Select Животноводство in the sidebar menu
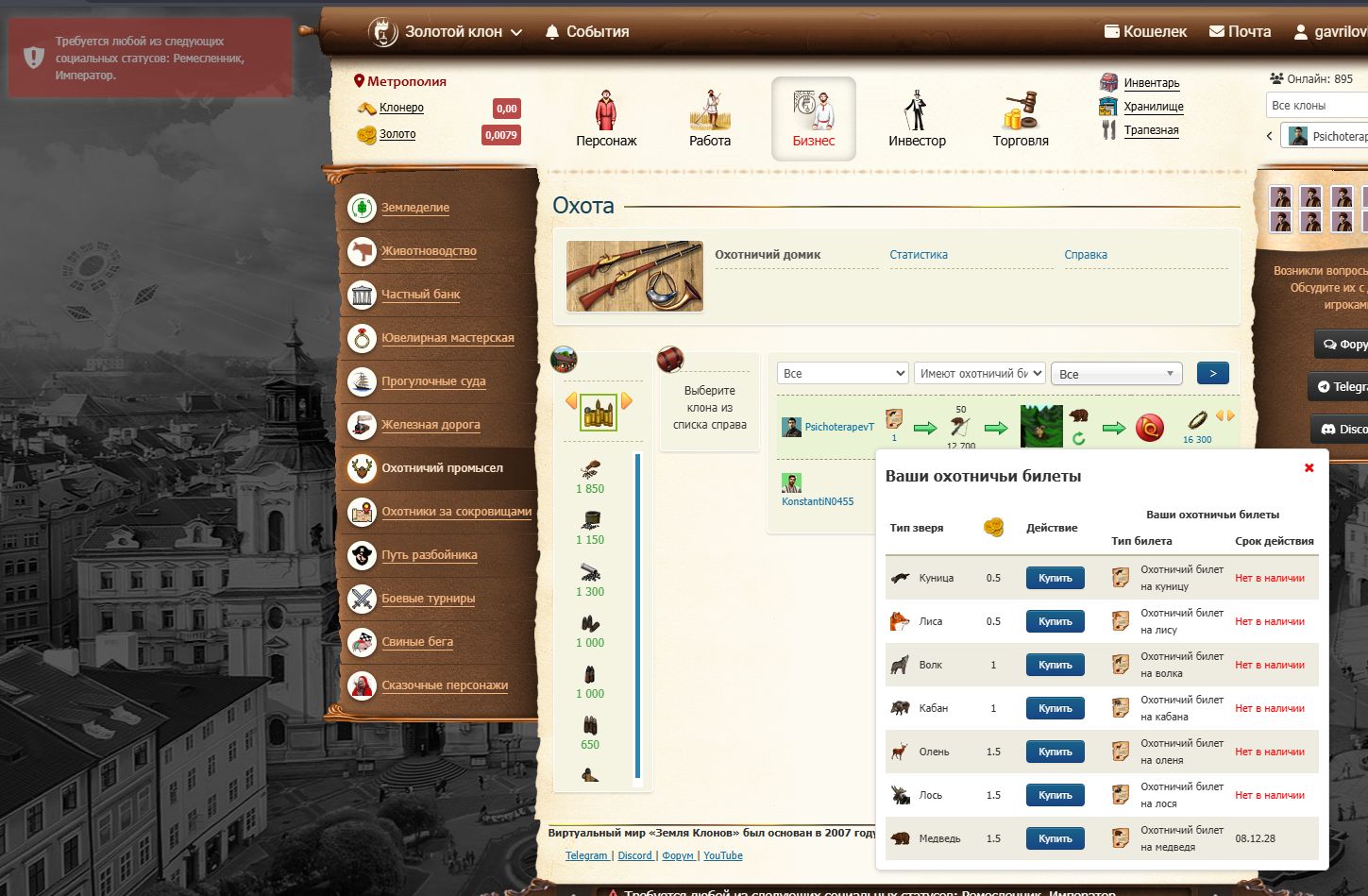 [x=429, y=251]
